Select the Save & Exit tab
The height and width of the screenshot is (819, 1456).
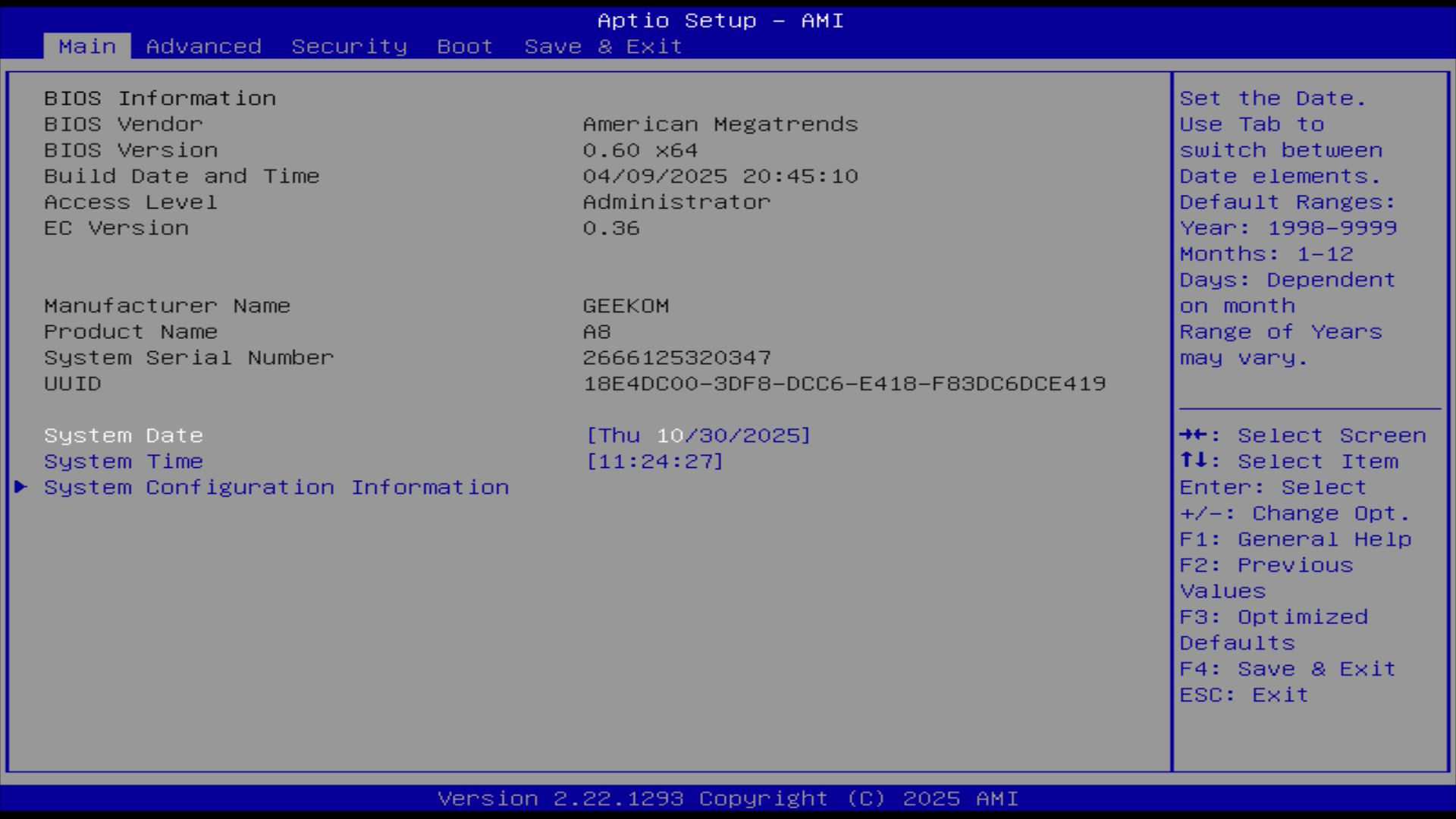point(603,46)
